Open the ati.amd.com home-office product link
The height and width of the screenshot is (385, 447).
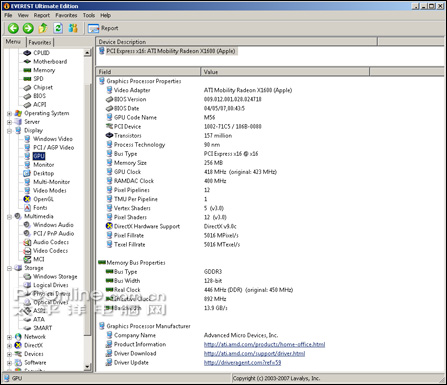[x=264, y=344]
